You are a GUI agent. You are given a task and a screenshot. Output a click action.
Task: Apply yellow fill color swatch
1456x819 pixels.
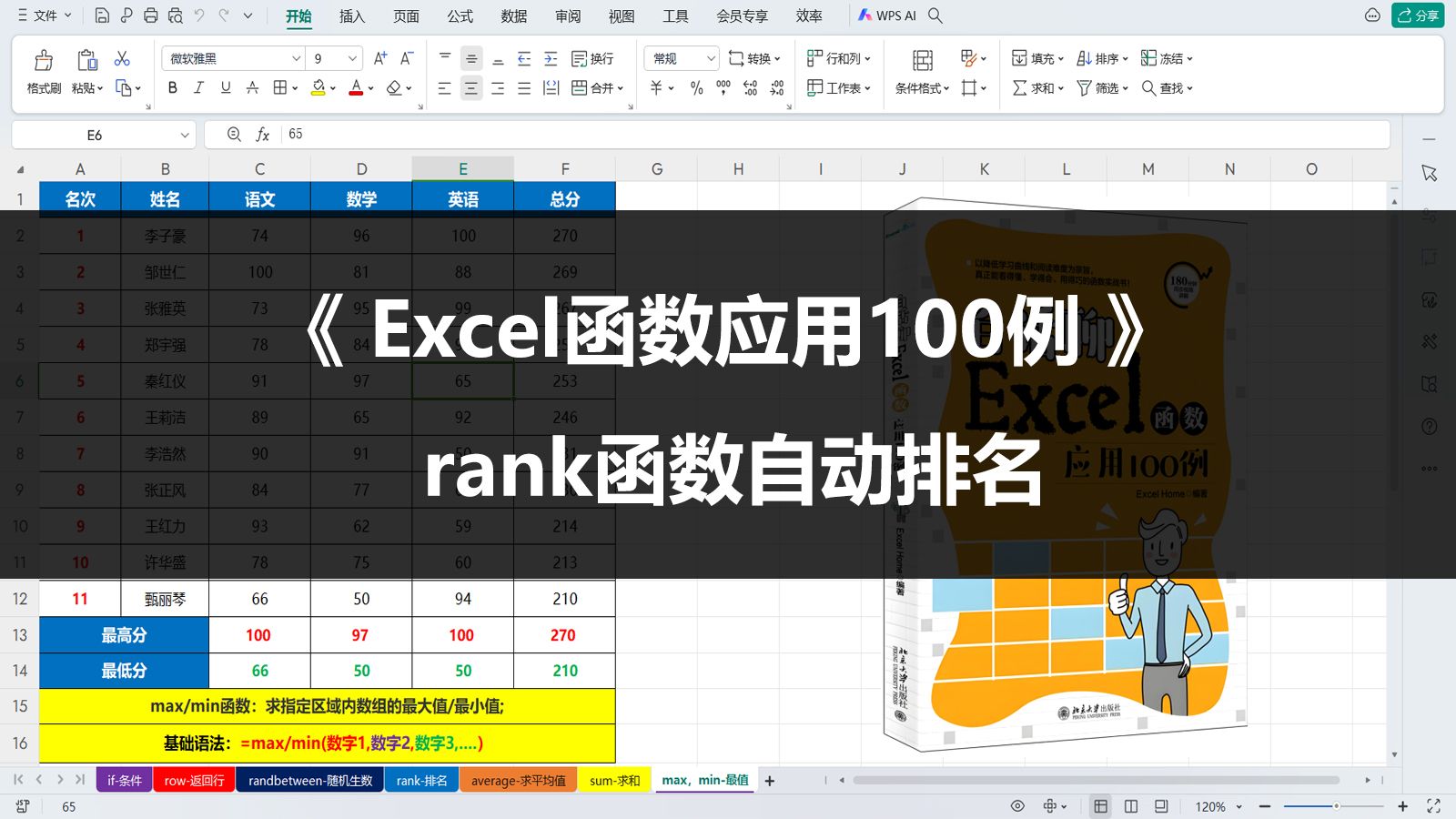coord(318,88)
